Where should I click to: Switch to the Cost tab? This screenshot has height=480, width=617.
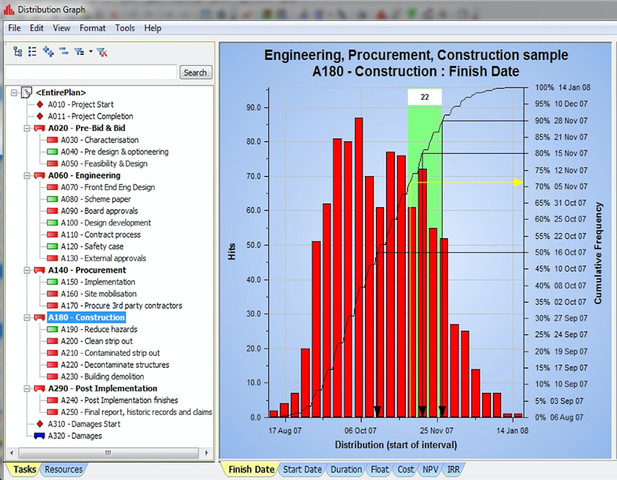click(405, 469)
